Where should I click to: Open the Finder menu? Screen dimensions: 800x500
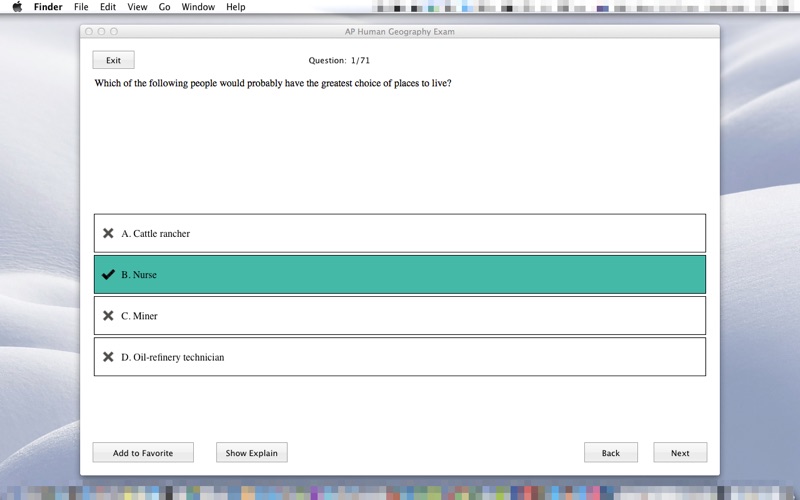pyautogui.click(x=48, y=7)
